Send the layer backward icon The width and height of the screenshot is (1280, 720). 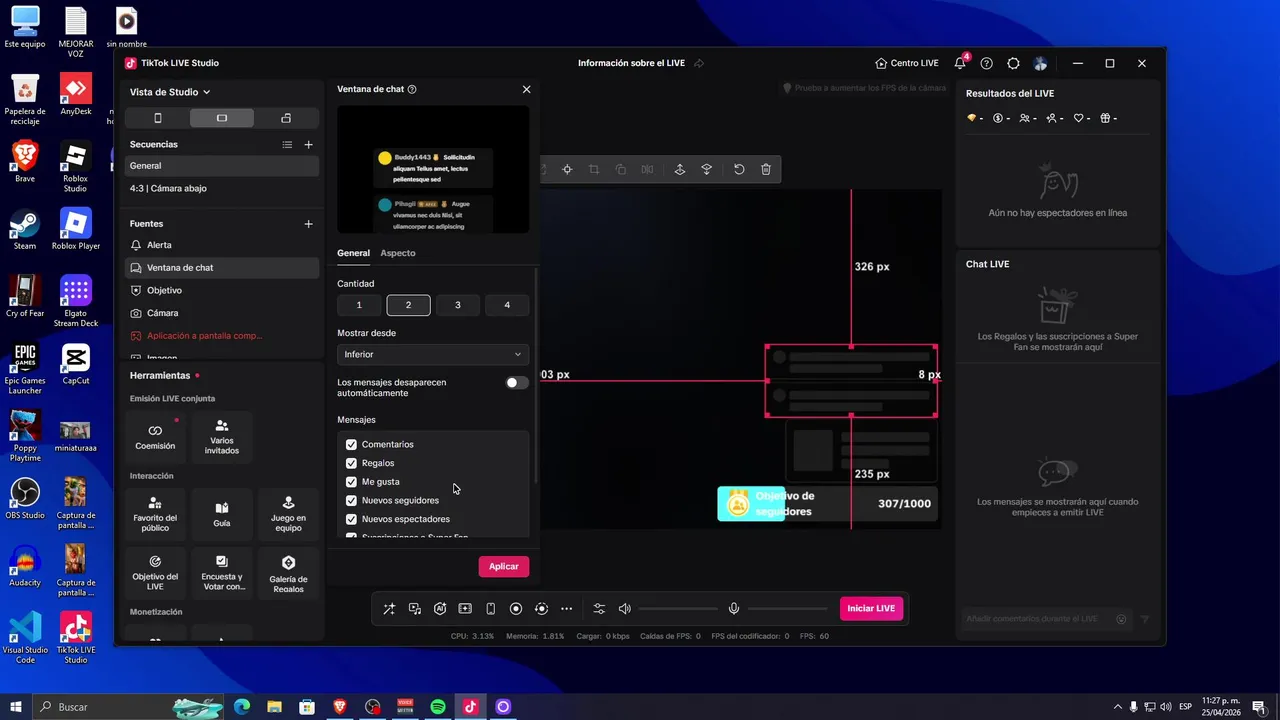coord(706,170)
